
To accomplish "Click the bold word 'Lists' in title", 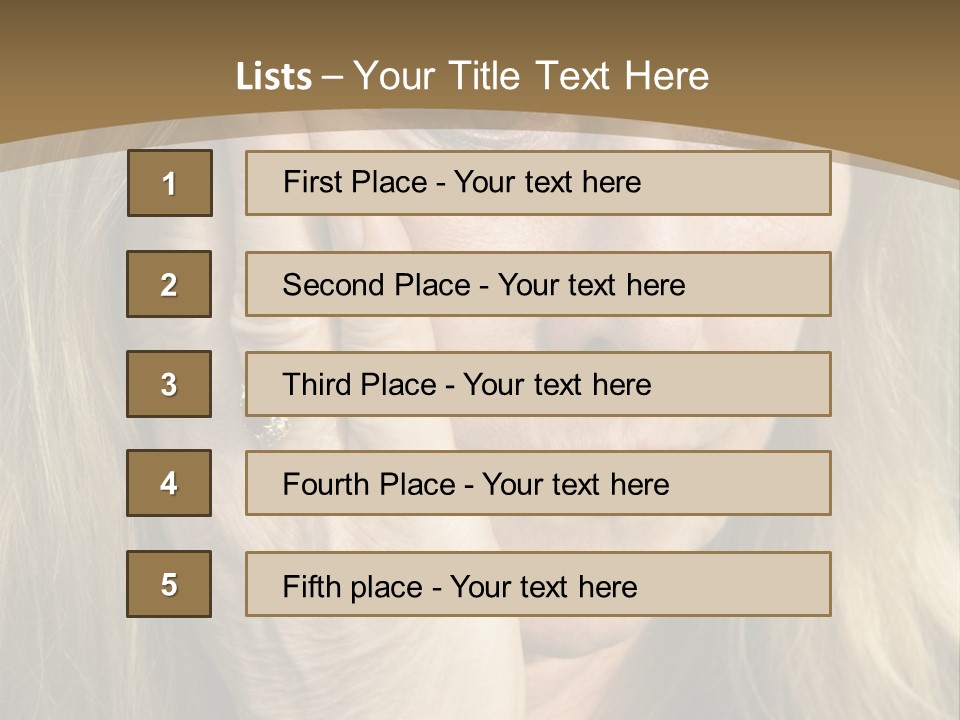I will (x=274, y=77).
